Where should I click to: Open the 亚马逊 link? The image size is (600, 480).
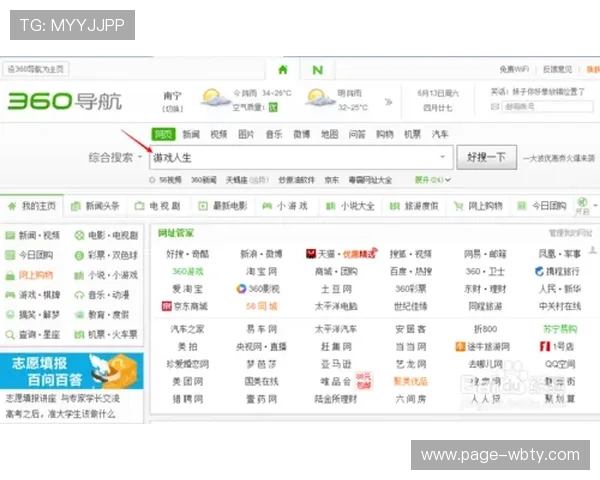pyautogui.click(x=336, y=364)
